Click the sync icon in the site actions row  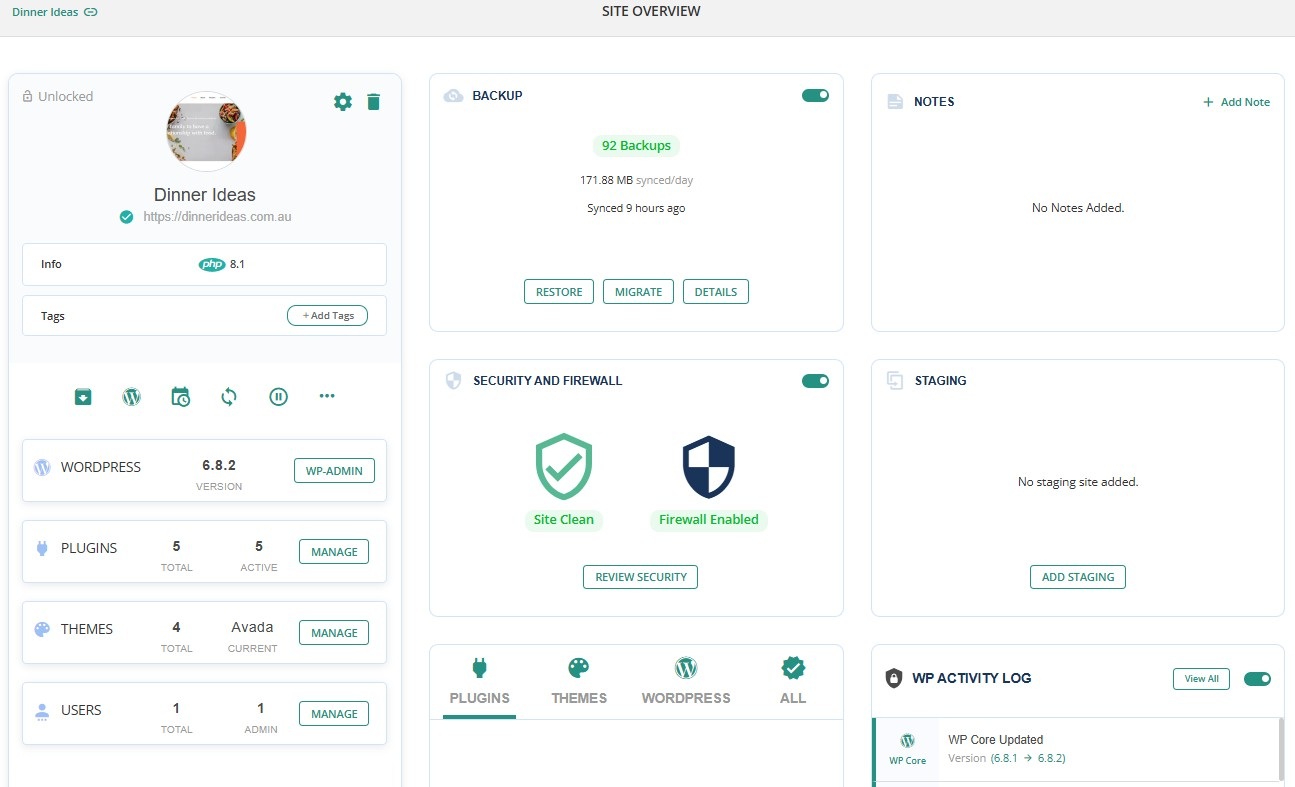pos(229,397)
